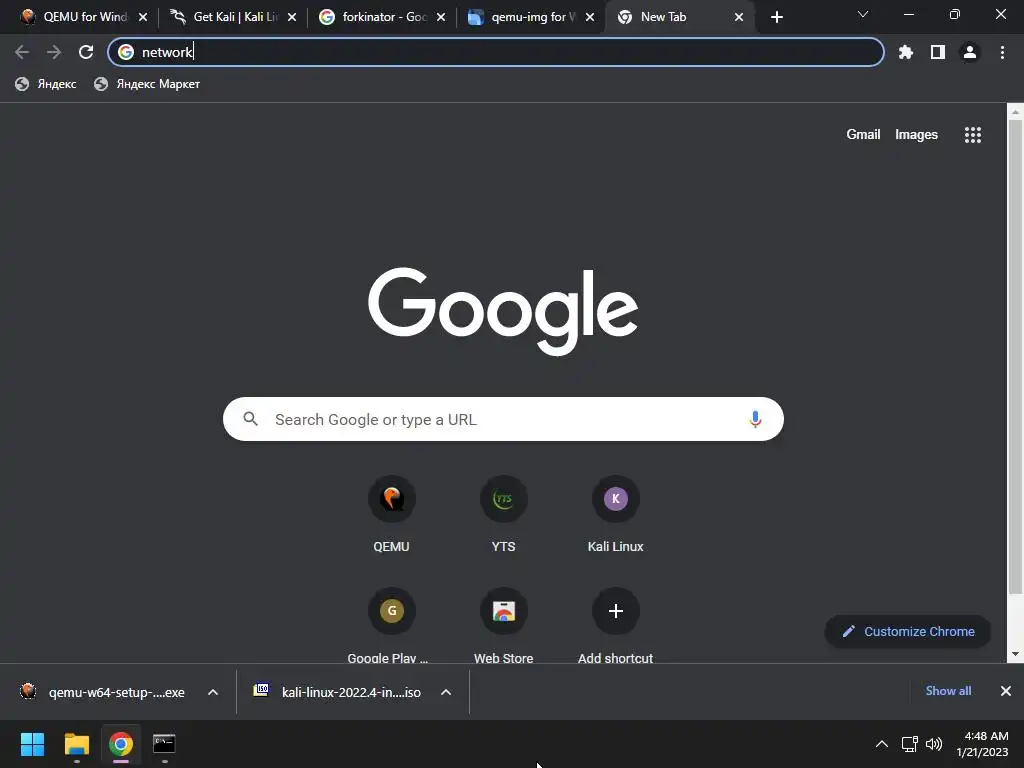Open Chrome's three-dot menu
Viewport: 1024px width, 768px height.
coord(1002,52)
